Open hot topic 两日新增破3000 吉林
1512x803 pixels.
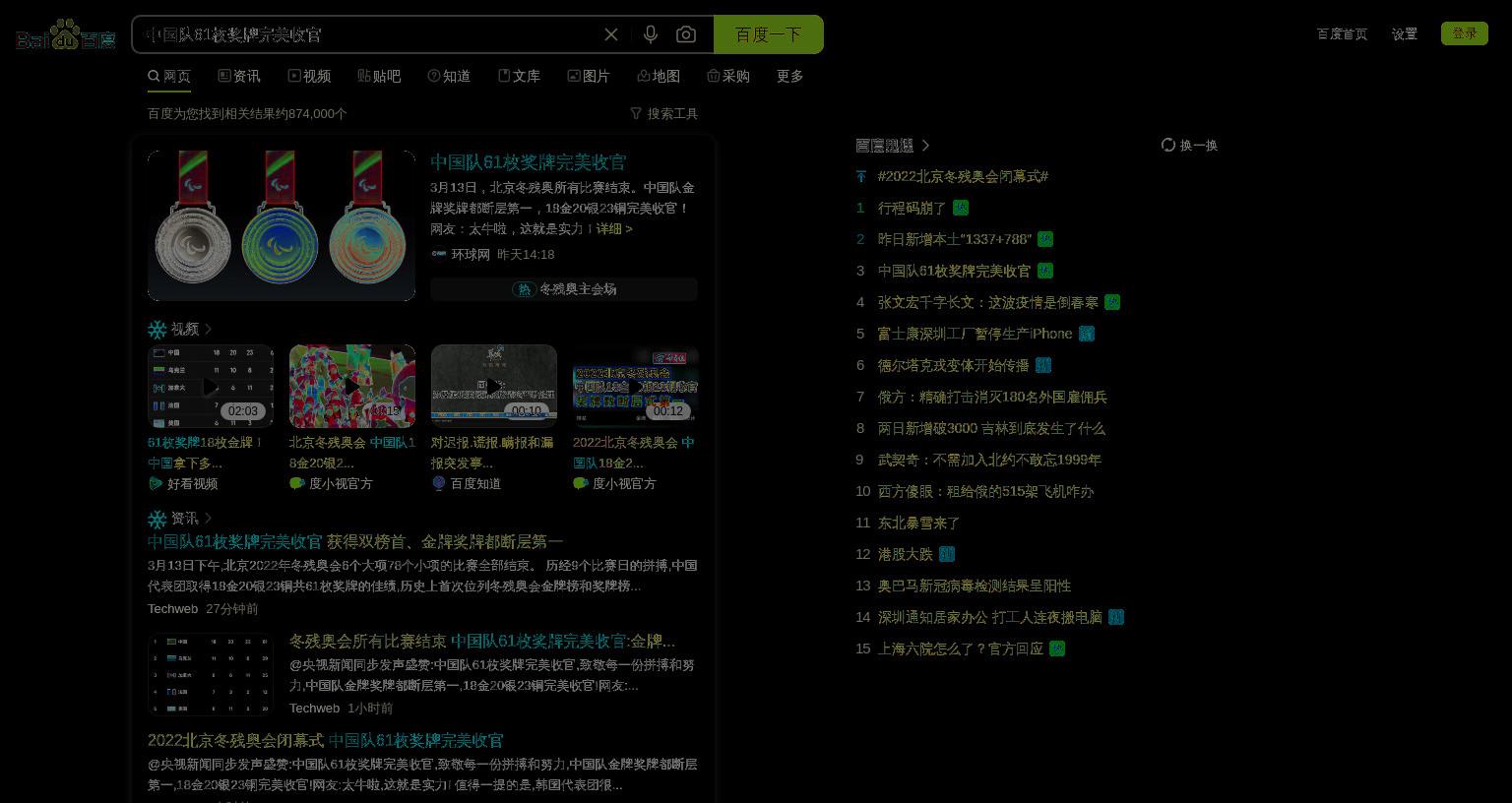[991, 428]
